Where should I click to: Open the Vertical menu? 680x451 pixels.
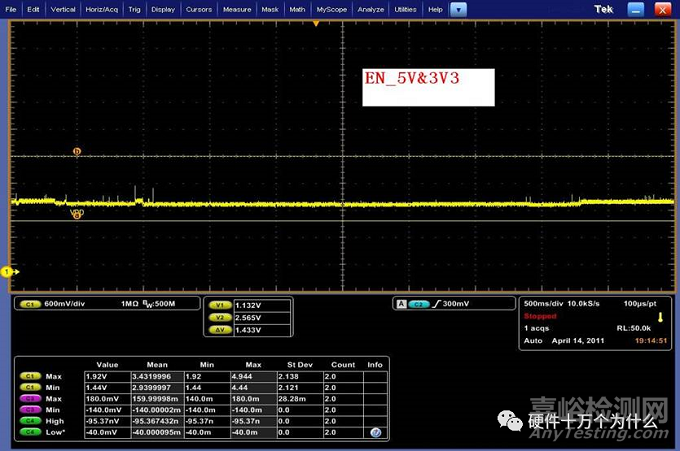[x=62, y=9]
